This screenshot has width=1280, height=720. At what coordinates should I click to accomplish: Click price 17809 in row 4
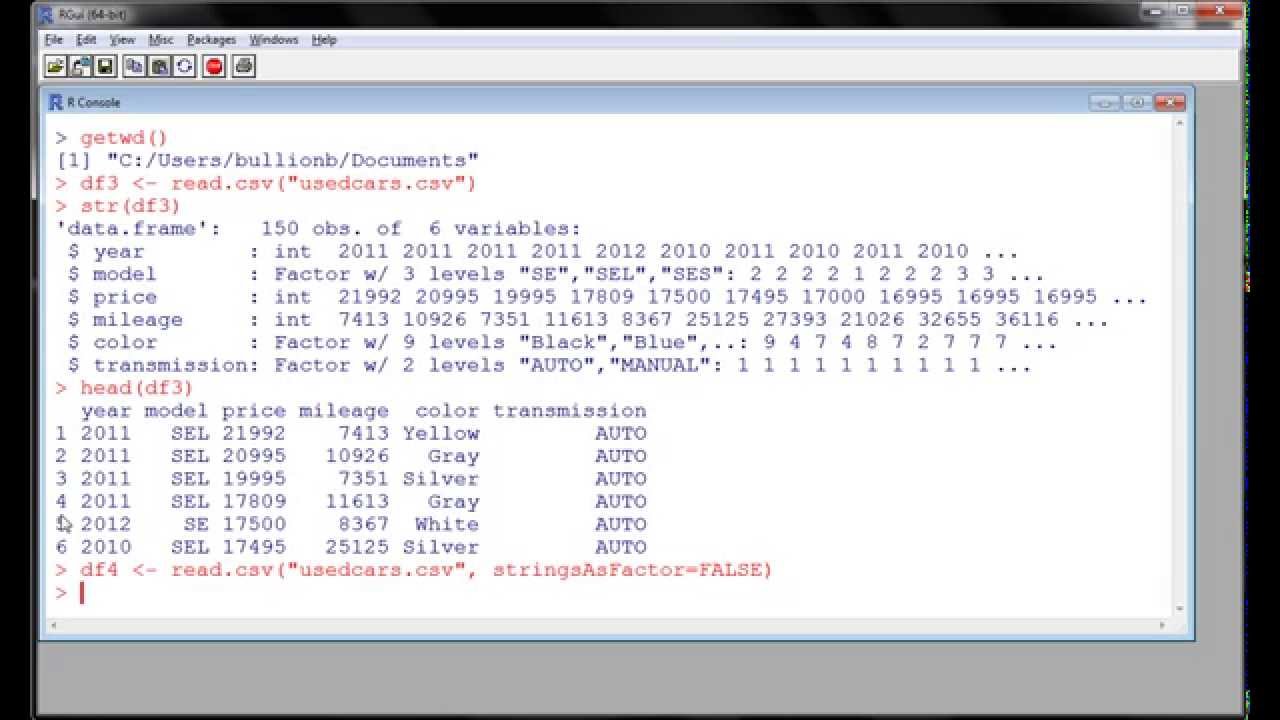(254, 502)
